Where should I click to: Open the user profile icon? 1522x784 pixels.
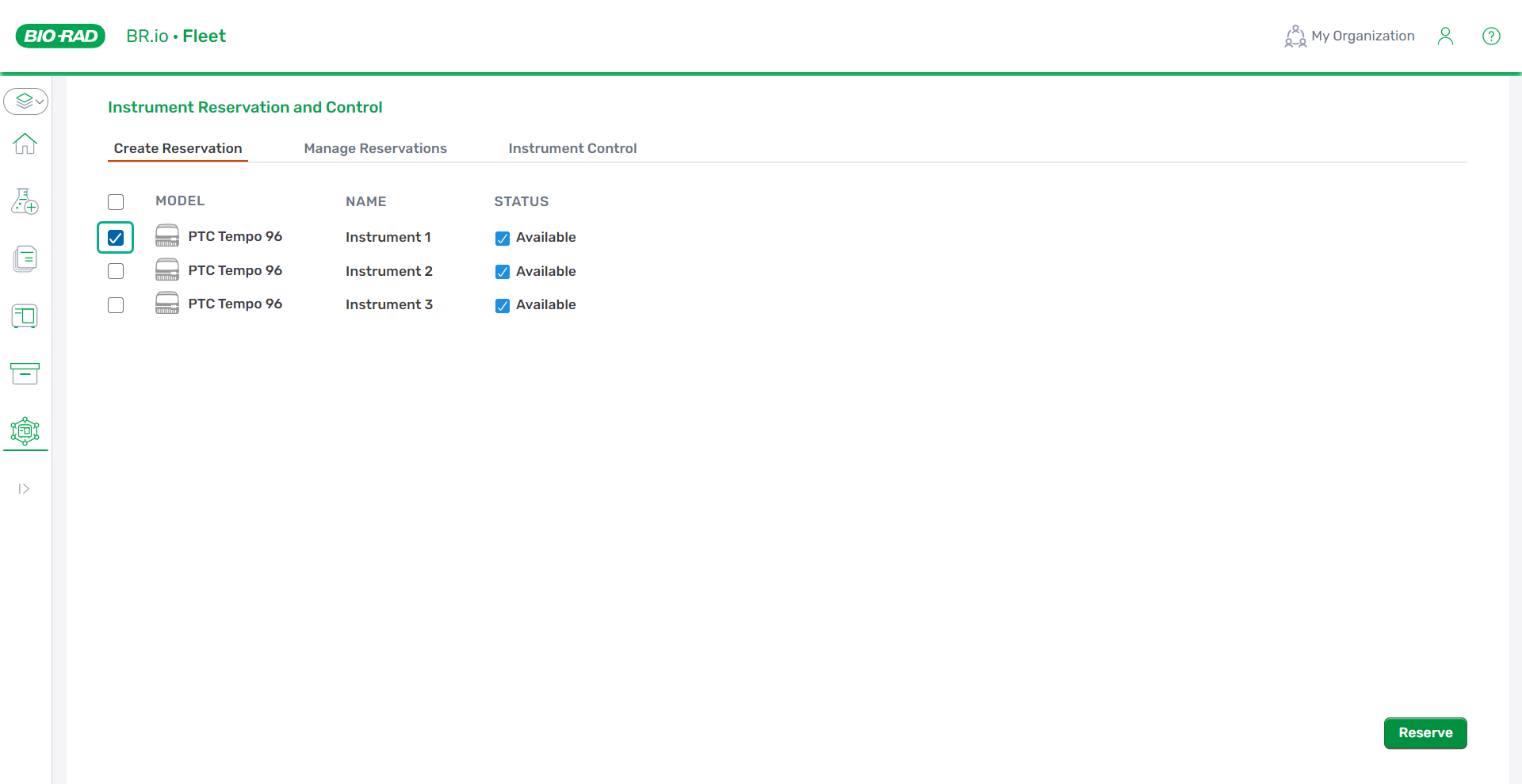1445,36
